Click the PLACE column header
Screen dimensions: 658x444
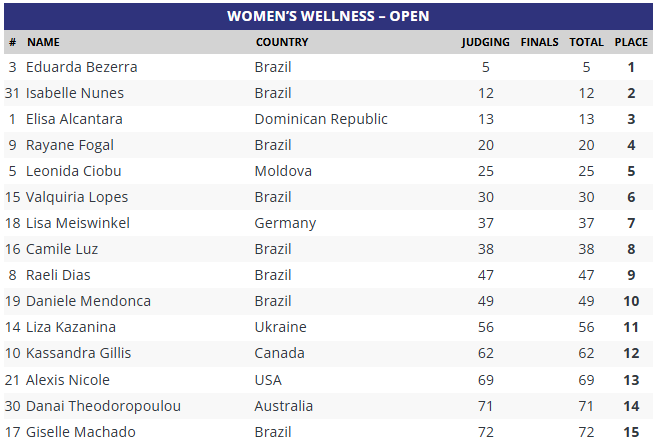click(631, 42)
